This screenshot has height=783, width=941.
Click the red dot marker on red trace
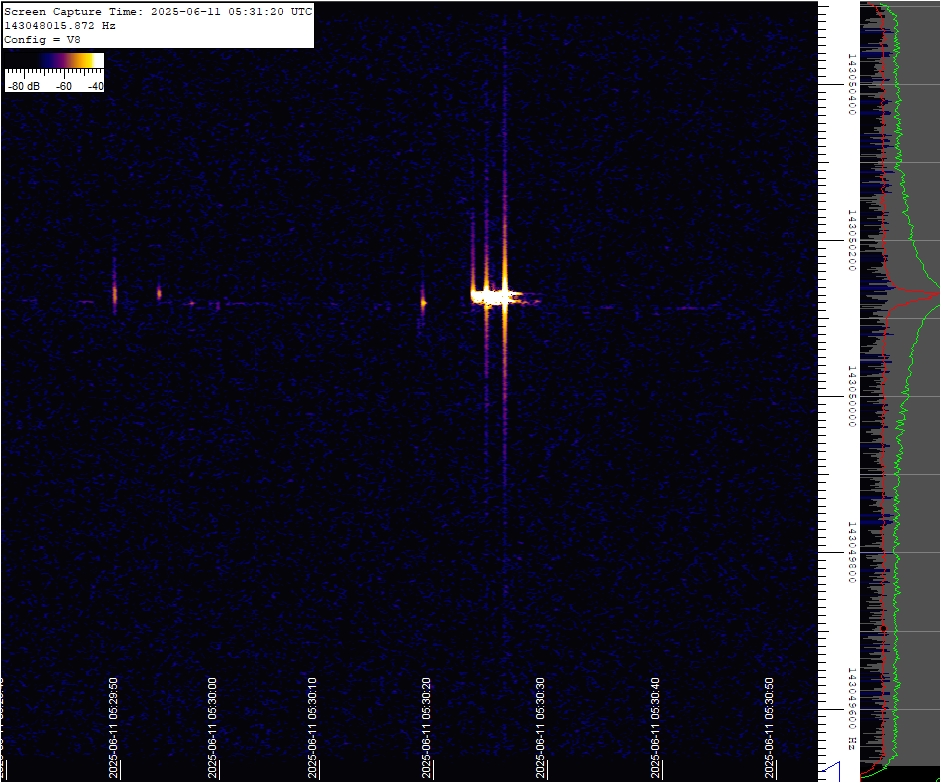(883, 628)
